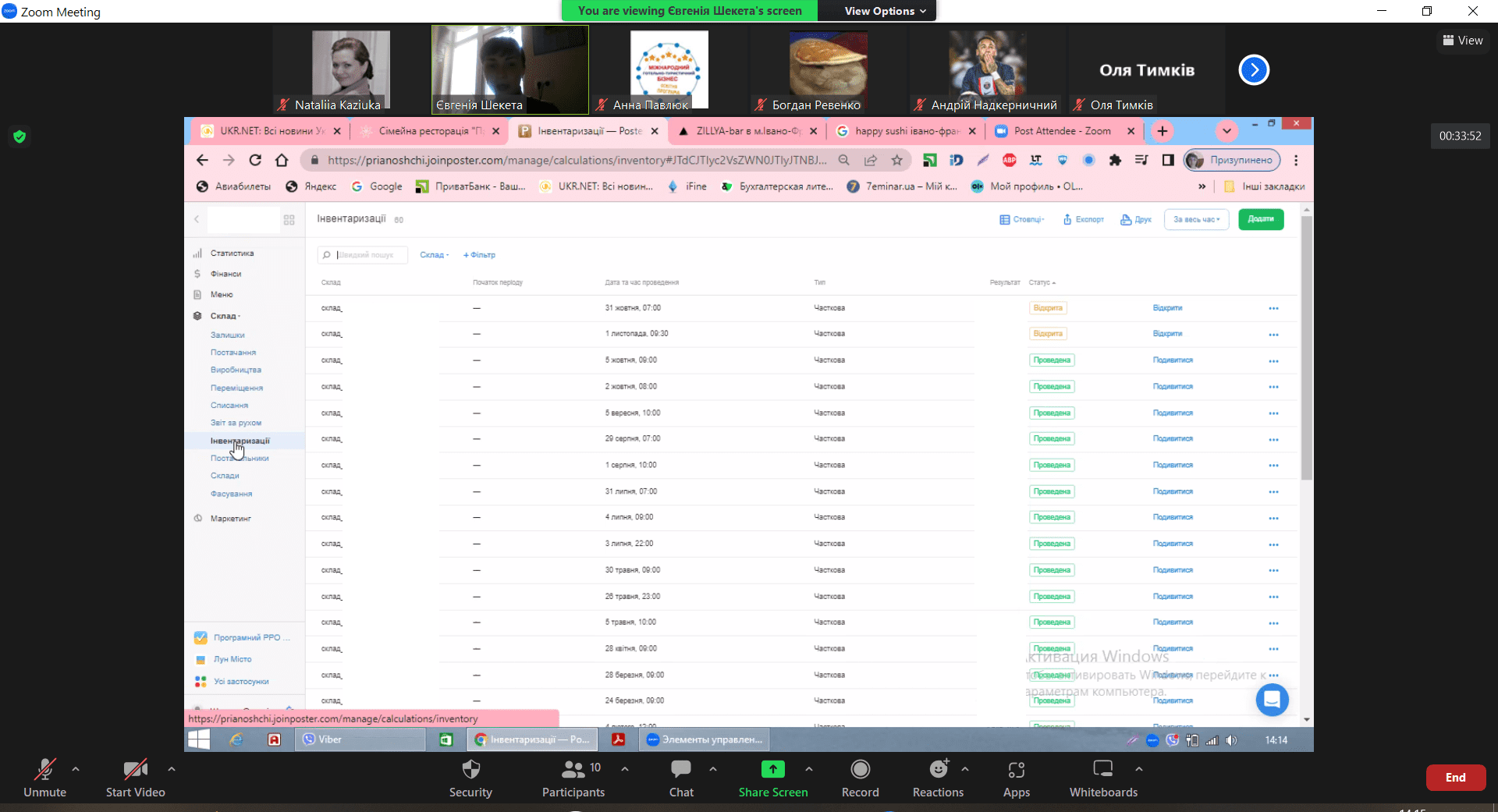
Task: Click the green encryption shield icon
Action: (20, 137)
